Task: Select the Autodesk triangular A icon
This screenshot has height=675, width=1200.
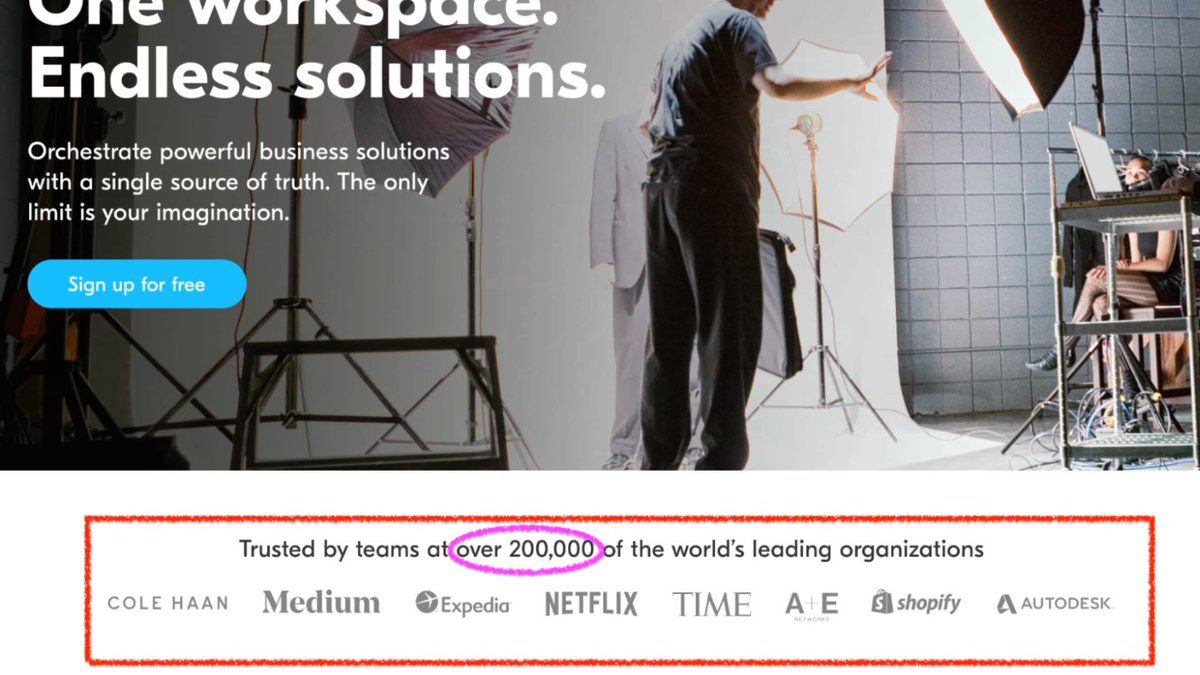Action: pyautogui.click(x=1006, y=604)
